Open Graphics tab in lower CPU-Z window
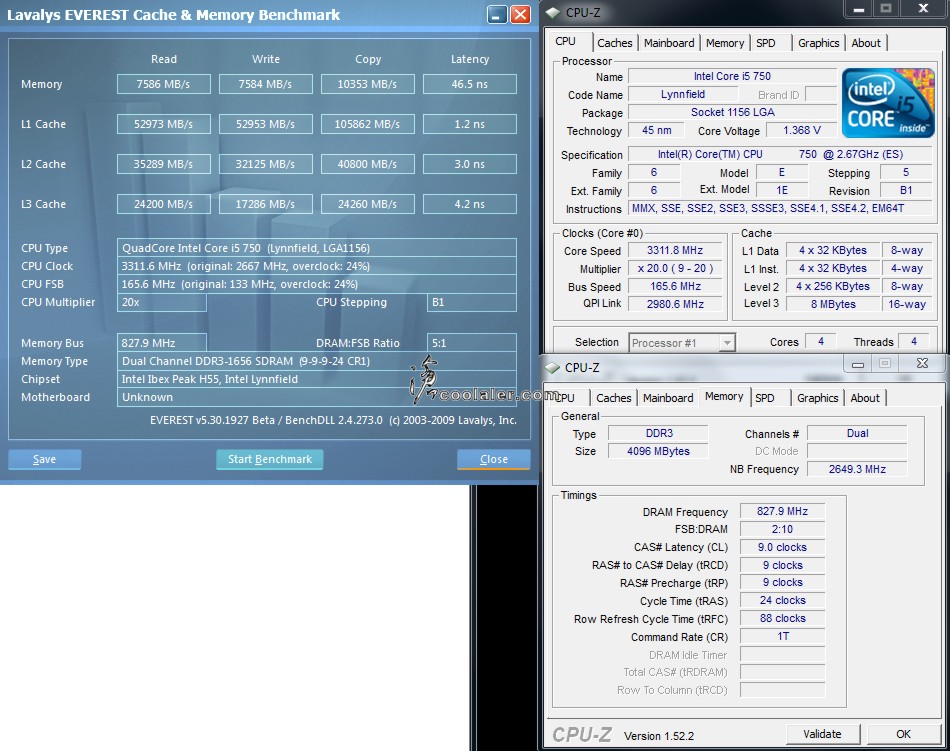This screenshot has width=950, height=751. 817,398
